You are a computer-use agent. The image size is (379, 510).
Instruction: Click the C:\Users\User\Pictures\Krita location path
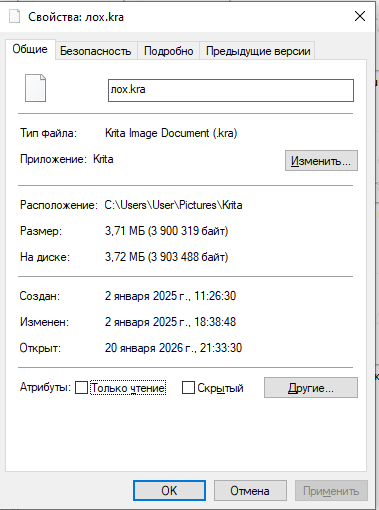coord(173,205)
